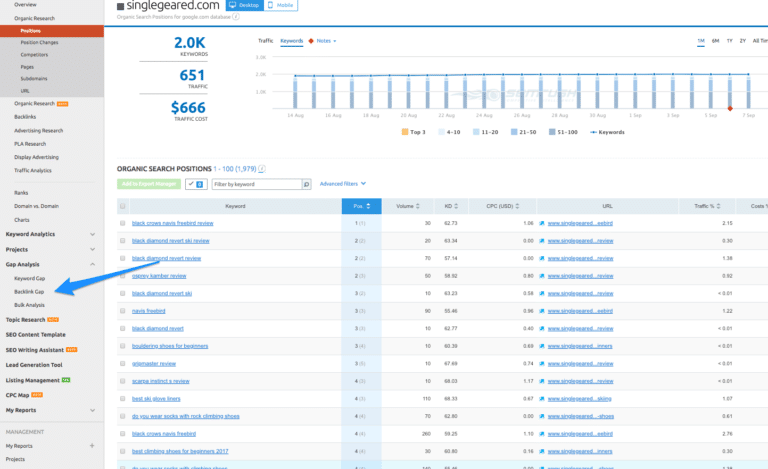Open external link icon for black crows navis freebird review
This screenshot has height=469, width=768.
(x=542, y=223)
